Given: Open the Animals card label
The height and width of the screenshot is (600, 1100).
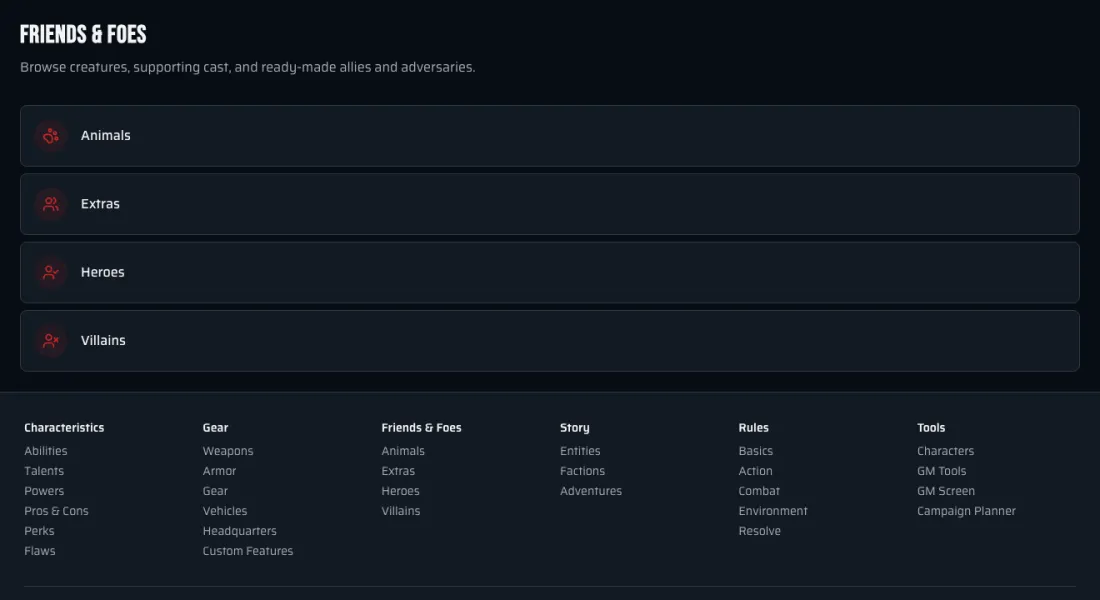Looking at the screenshot, I should [105, 135].
